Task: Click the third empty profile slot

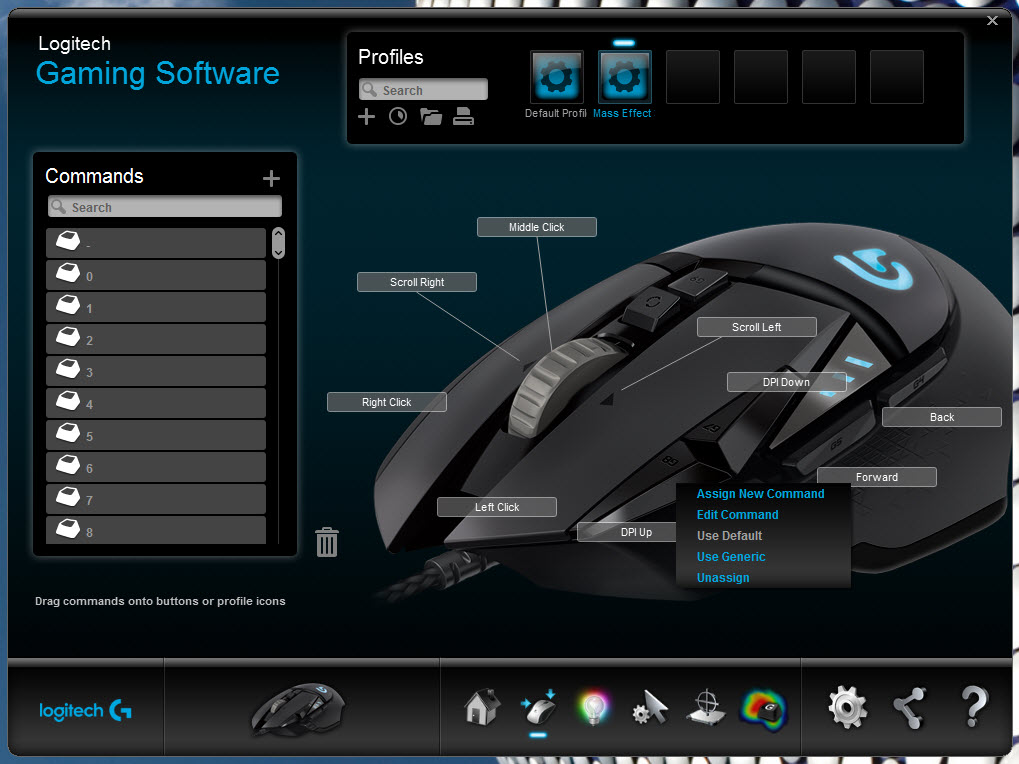Action: tap(829, 77)
